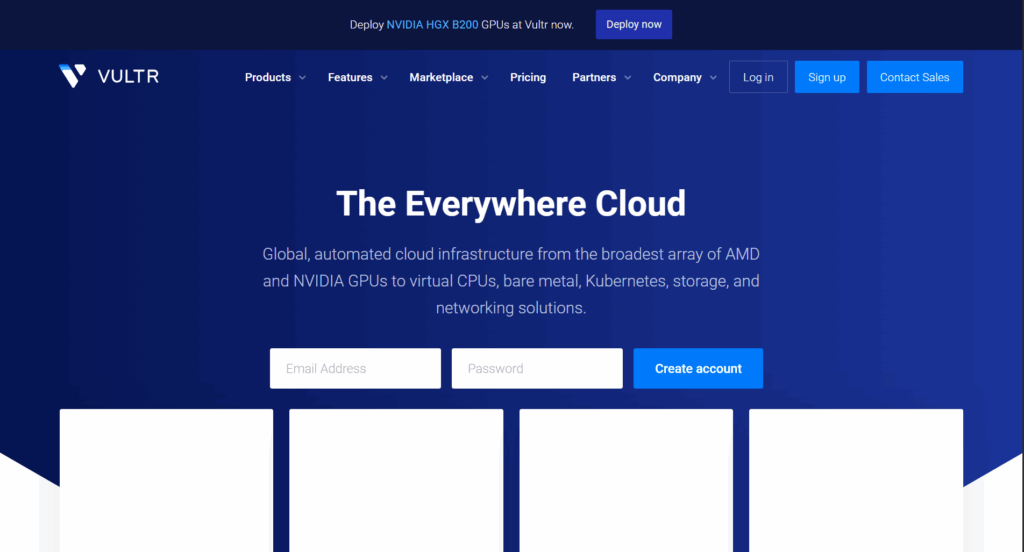
Task: Click The Everywhere Cloud heading
Action: [x=511, y=204]
